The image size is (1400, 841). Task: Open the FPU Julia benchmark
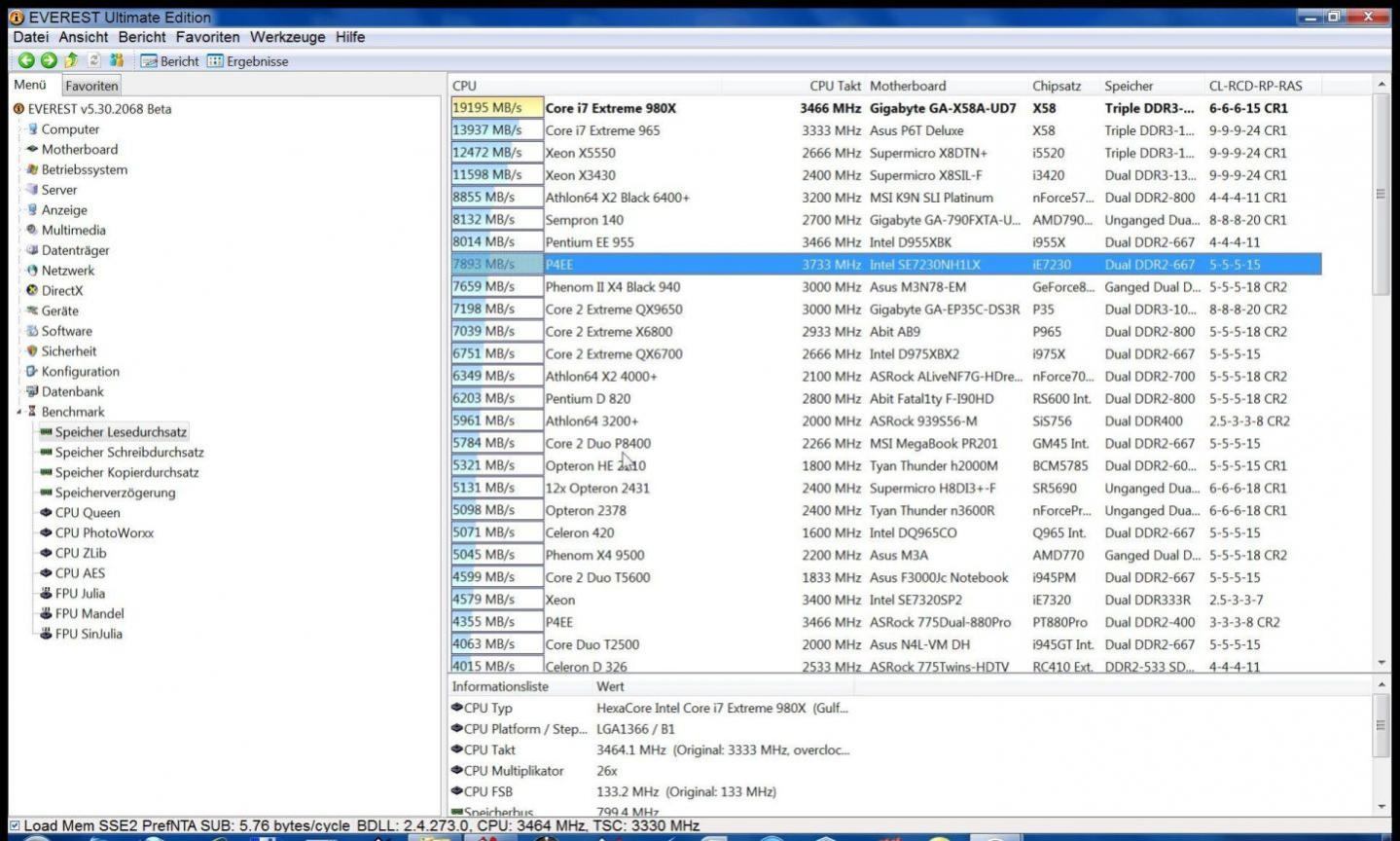tap(72, 594)
